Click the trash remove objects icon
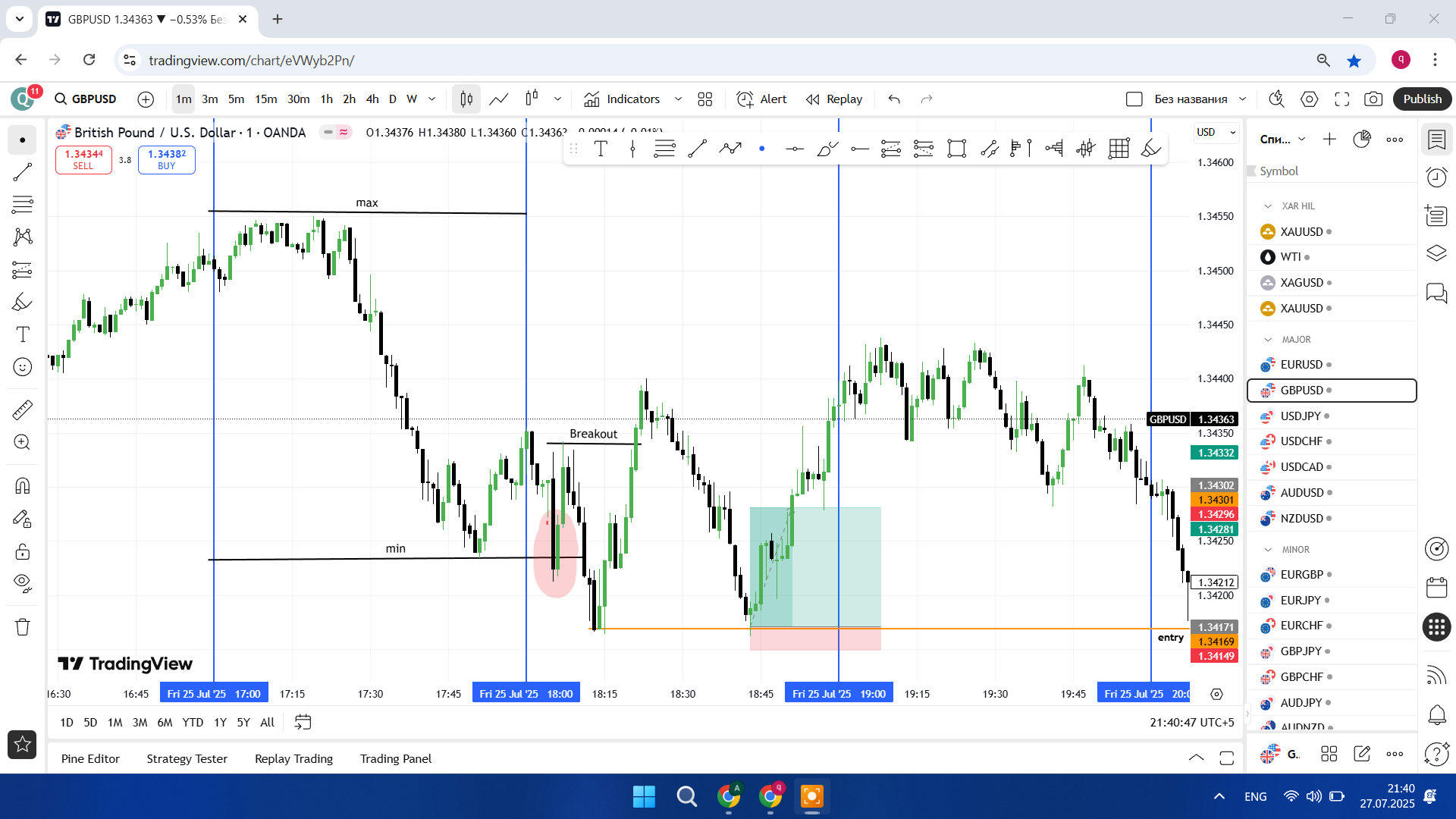The height and width of the screenshot is (819, 1456). (23, 627)
